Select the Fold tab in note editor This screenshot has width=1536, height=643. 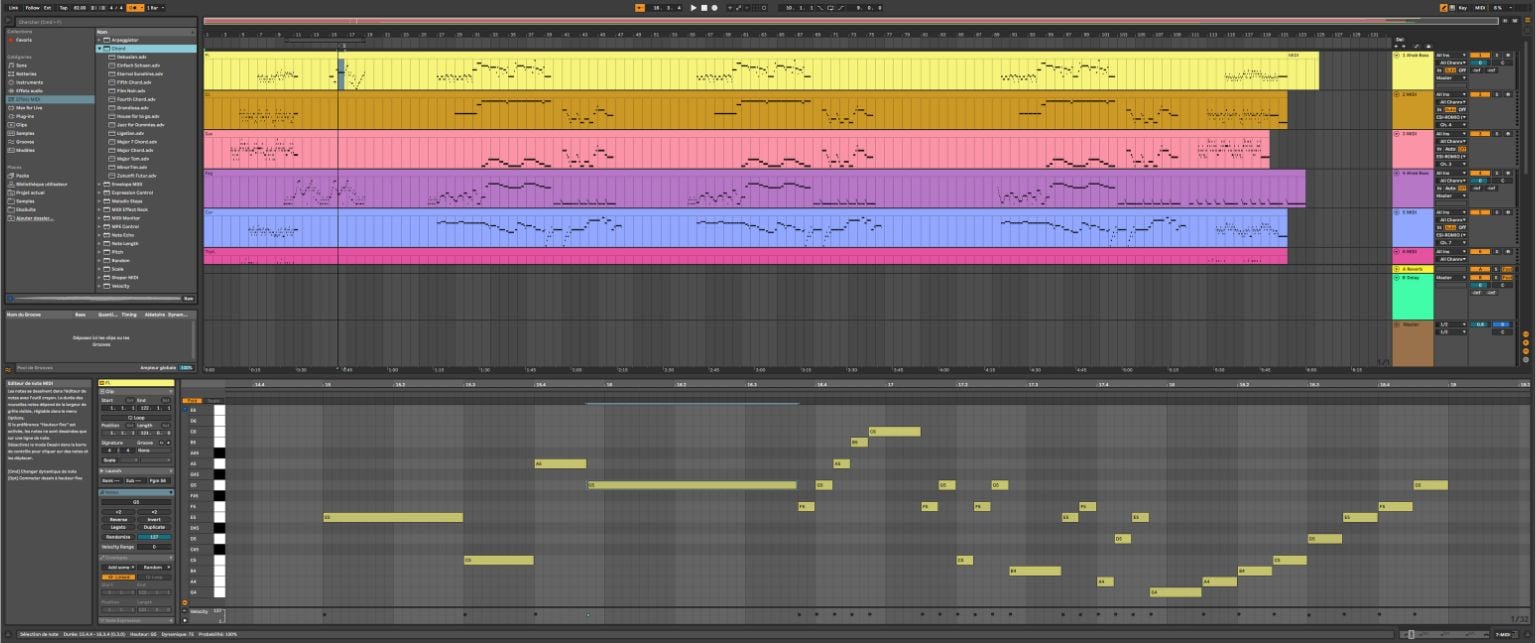click(194, 400)
